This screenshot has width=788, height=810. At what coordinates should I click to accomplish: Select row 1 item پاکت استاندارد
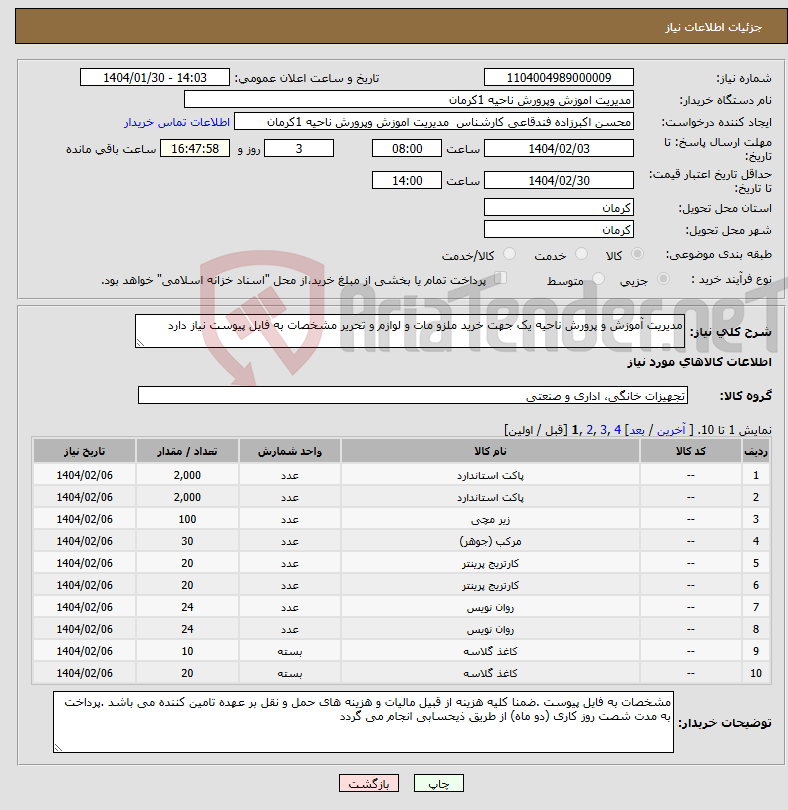[490, 475]
